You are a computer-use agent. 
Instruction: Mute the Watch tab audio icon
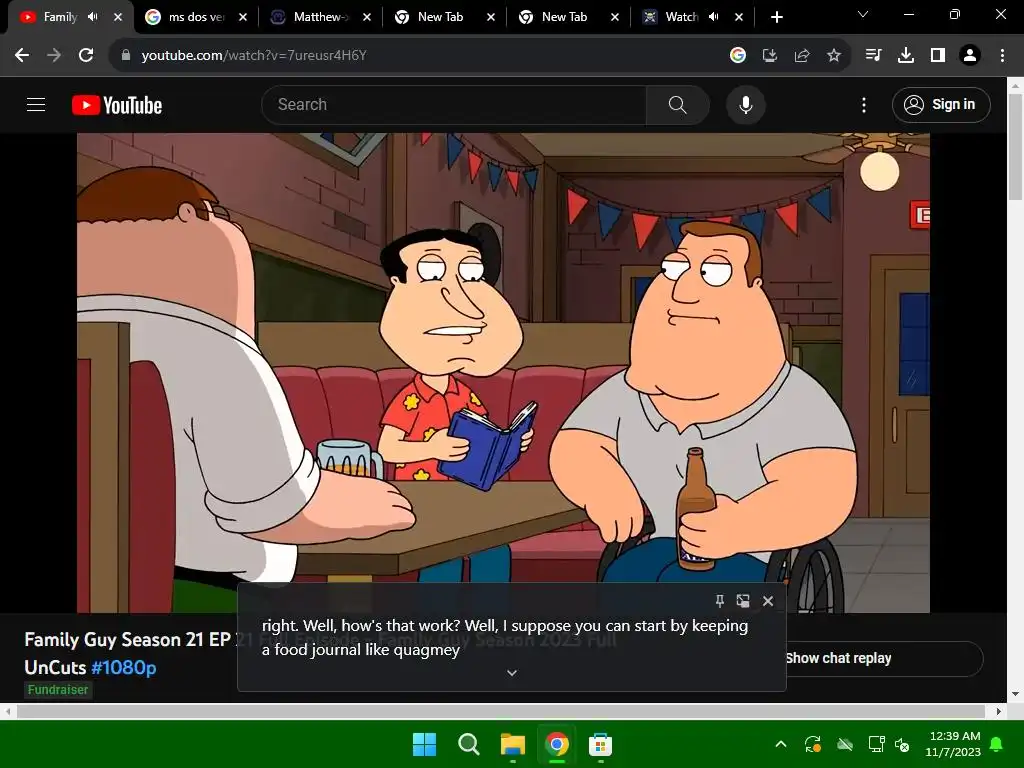click(x=714, y=17)
